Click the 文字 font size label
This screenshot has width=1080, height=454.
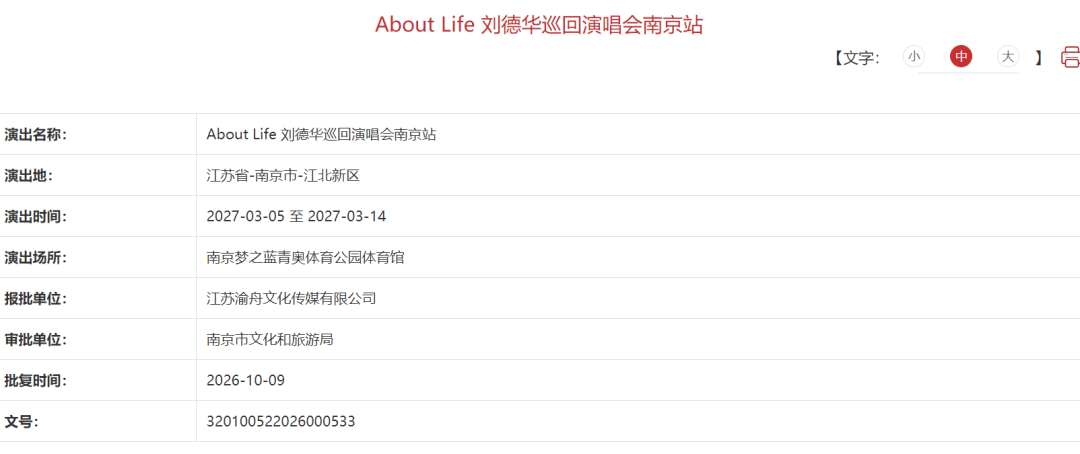click(857, 57)
